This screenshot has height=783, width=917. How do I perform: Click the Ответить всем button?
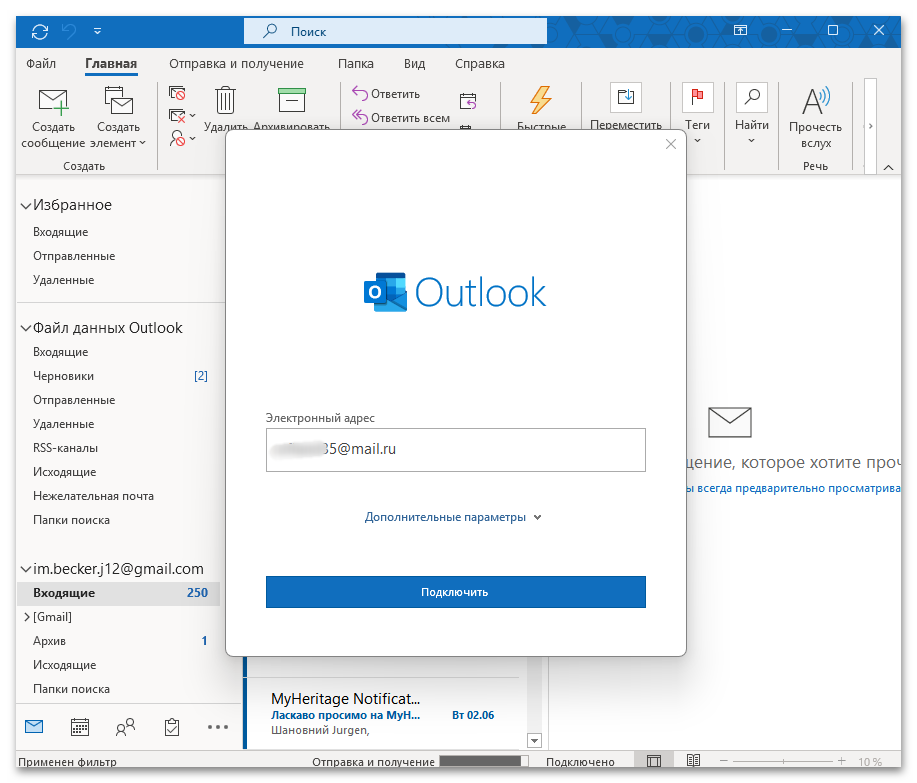(x=401, y=118)
